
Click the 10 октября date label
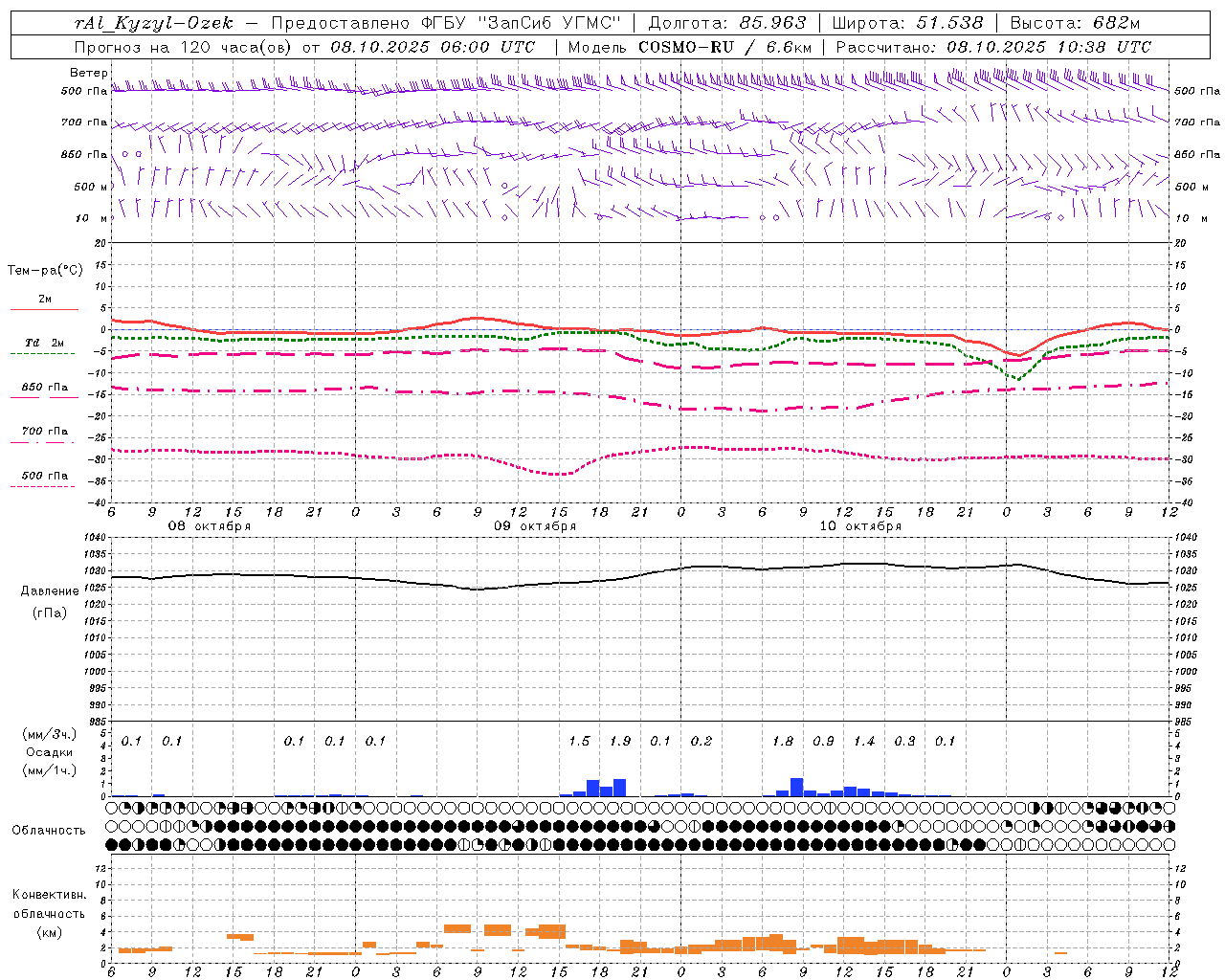(x=860, y=526)
